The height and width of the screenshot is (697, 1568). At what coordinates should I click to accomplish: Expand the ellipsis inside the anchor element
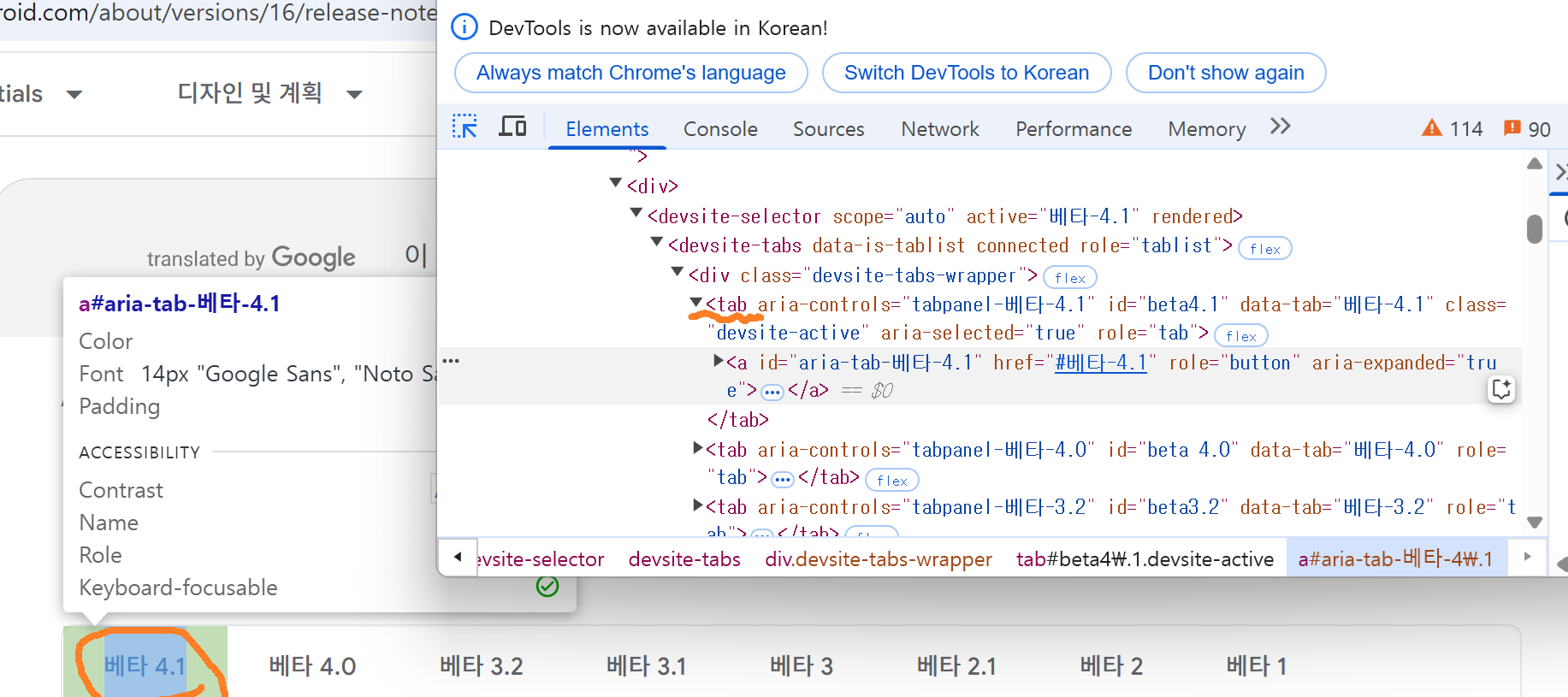[x=772, y=393]
